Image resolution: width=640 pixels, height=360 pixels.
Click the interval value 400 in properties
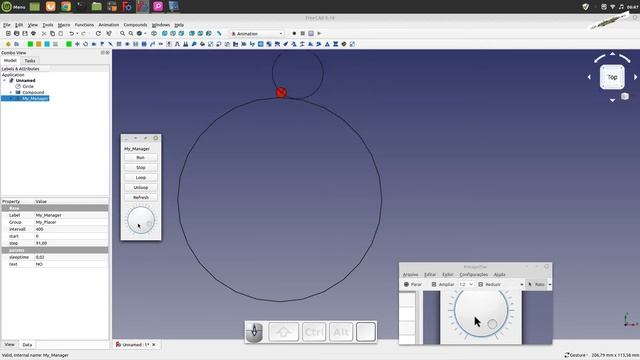coord(71,229)
